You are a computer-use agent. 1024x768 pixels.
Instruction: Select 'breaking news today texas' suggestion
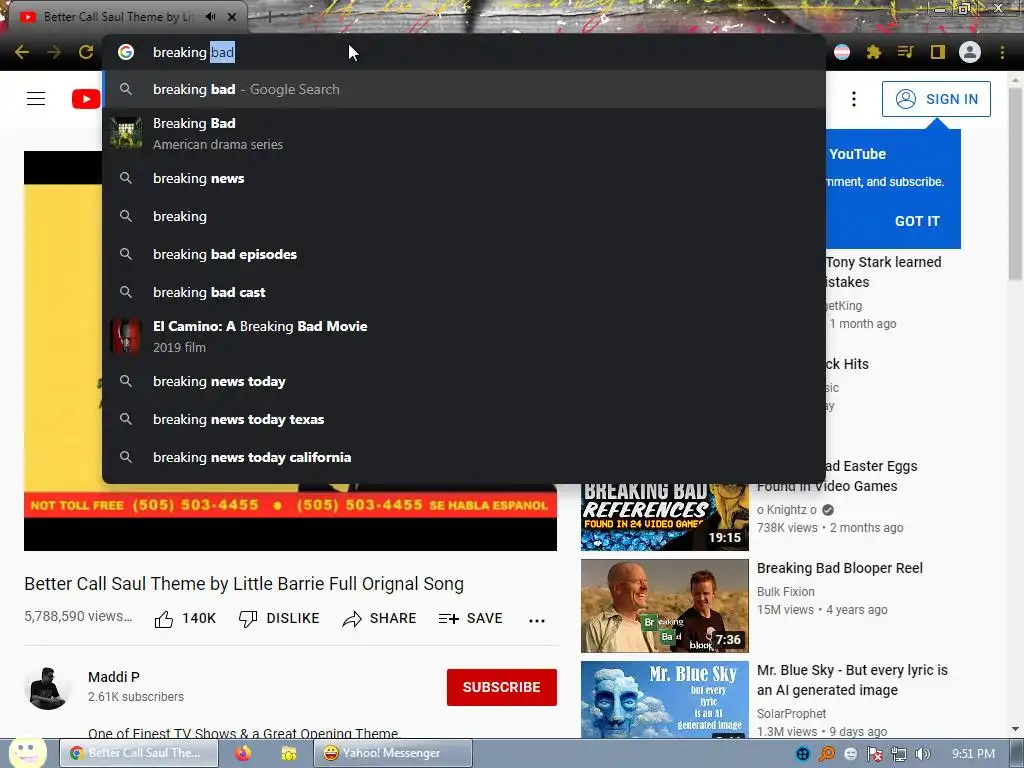click(464, 419)
